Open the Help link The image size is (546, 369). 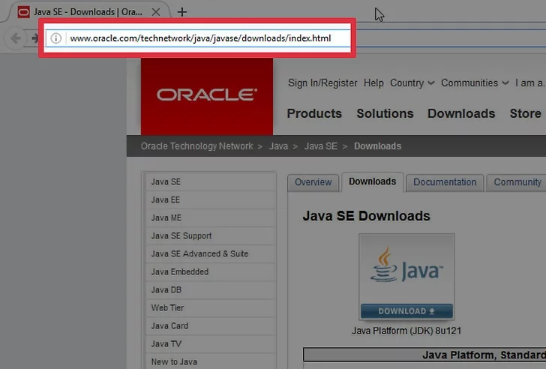(374, 83)
